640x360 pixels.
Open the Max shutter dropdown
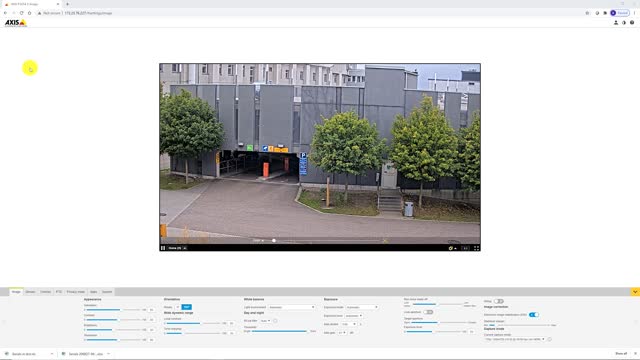coord(349,324)
